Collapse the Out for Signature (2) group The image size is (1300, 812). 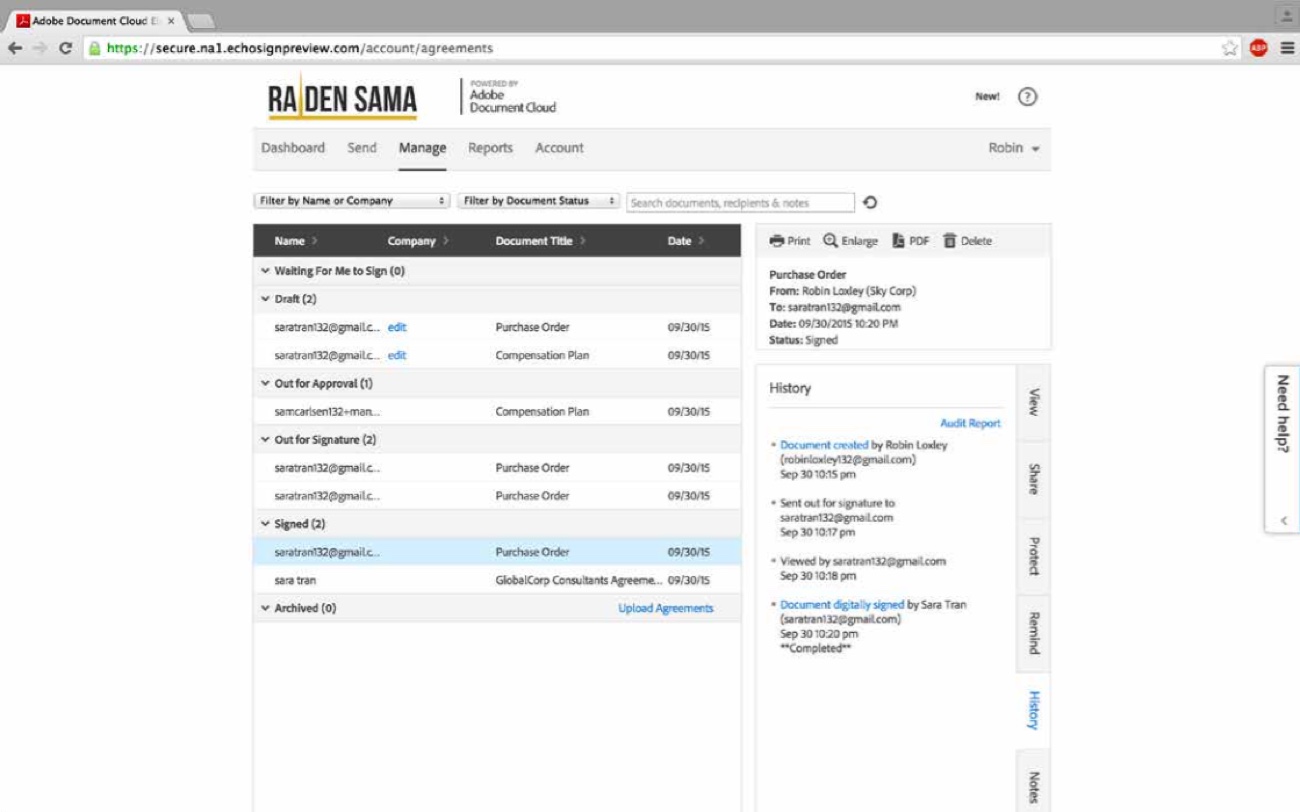(x=265, y=440)
